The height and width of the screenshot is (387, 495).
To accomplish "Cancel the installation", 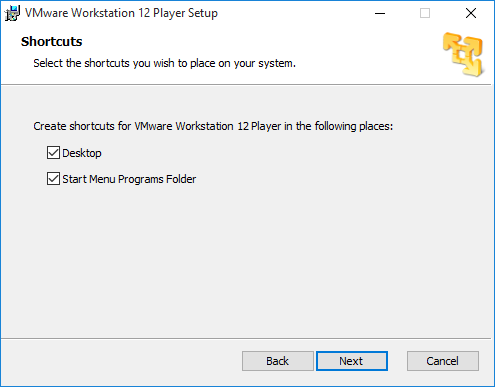I will click(443, 361).
